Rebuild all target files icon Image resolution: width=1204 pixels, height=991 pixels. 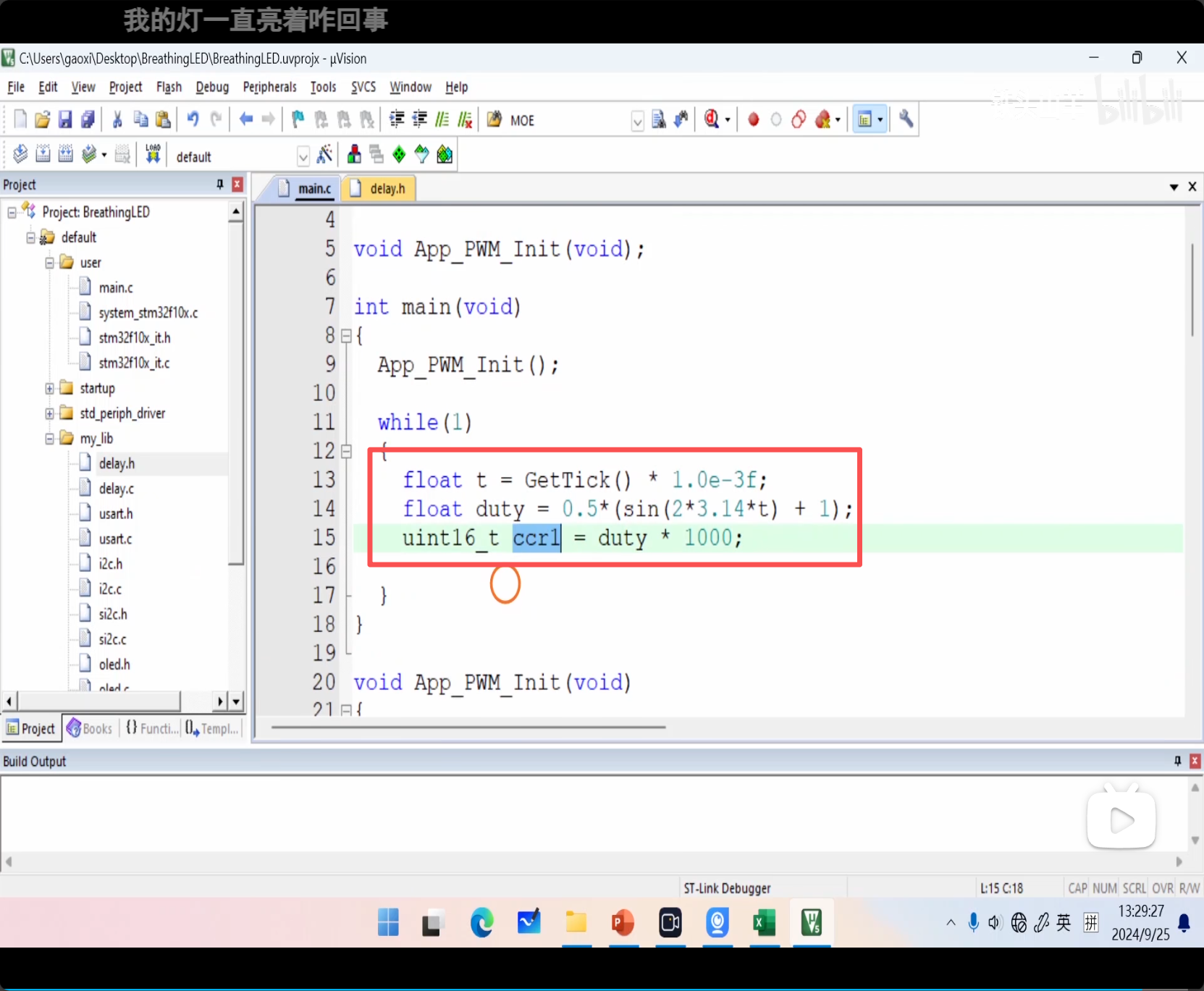pyautogui.click(x=66, y=153)
